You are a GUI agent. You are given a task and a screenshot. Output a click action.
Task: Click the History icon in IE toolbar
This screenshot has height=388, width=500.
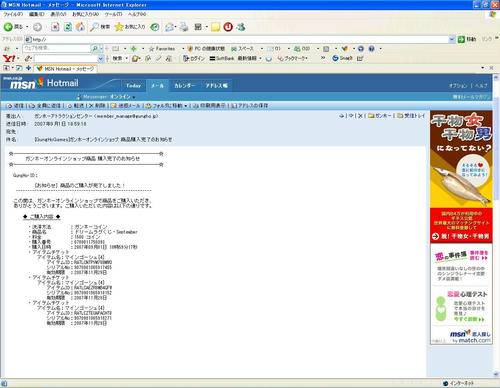pos(155,27)
